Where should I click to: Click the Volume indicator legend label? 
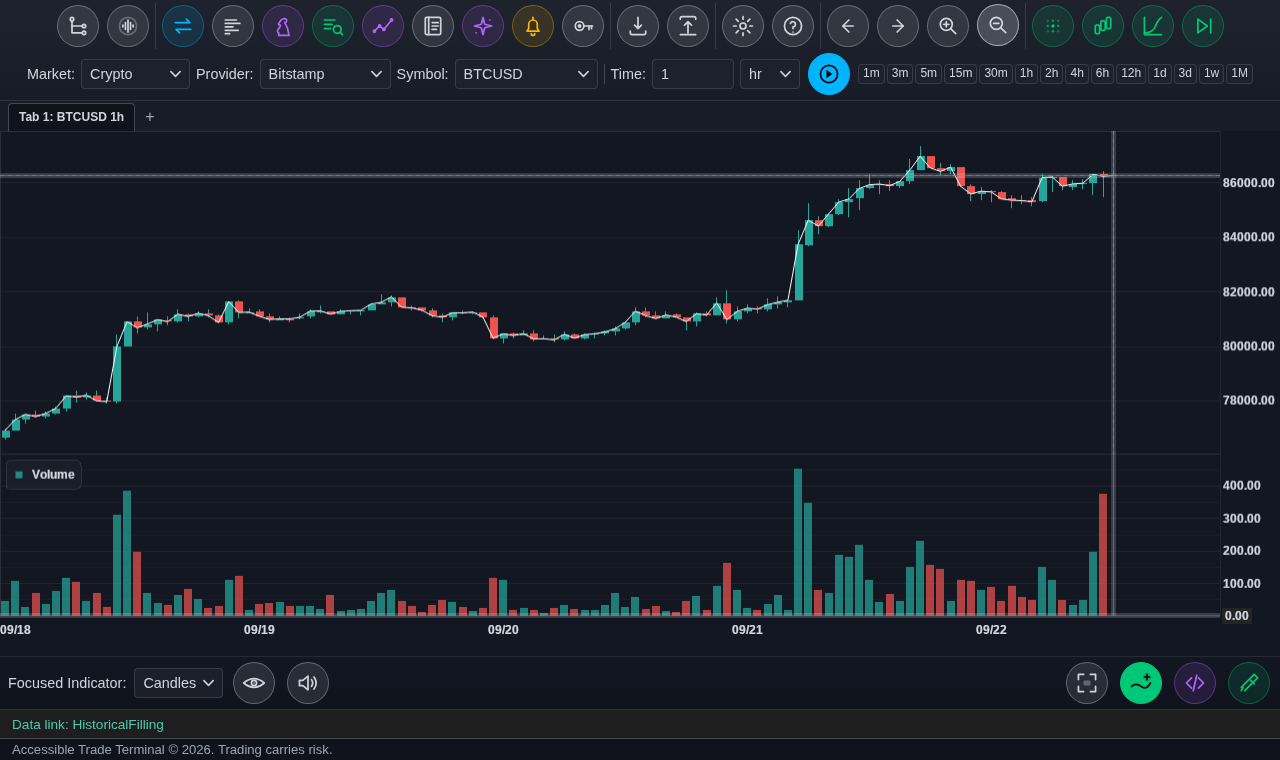(x=53, y=474)
